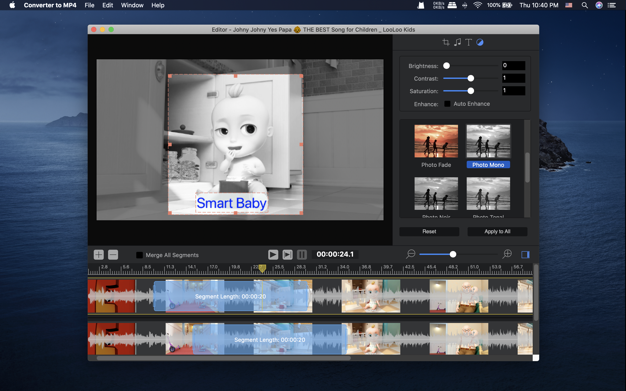Add a new segment with plus button
This screenshot has width=626, height=391.
click(x=99, y=255)
